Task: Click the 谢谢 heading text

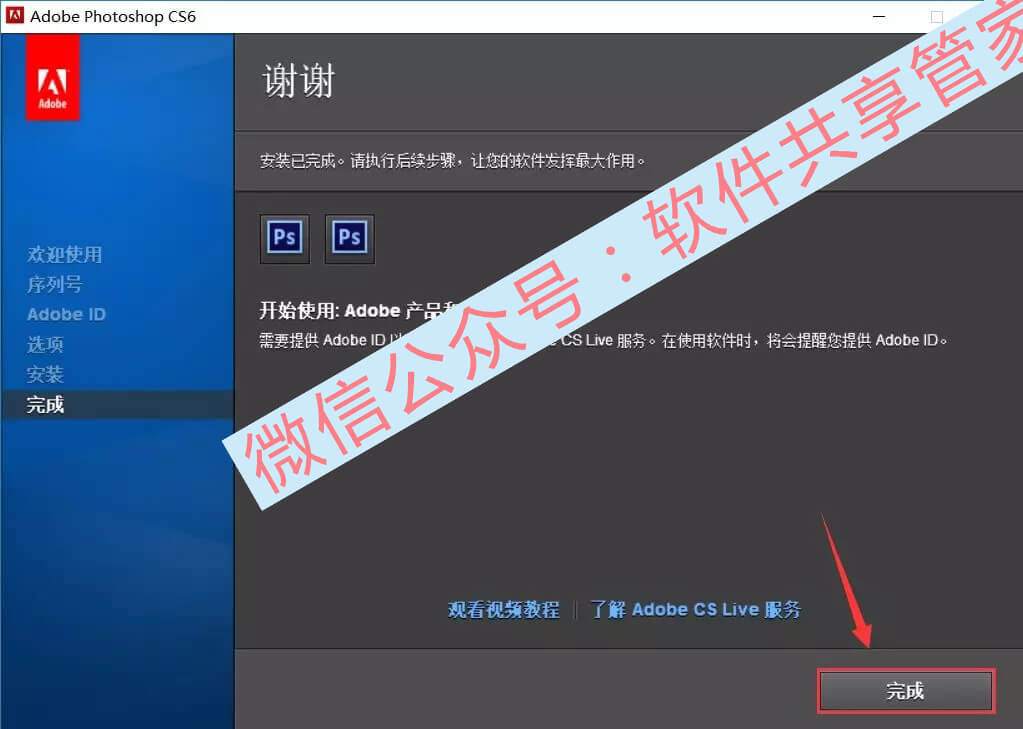Action: click(x=299, y=81)
